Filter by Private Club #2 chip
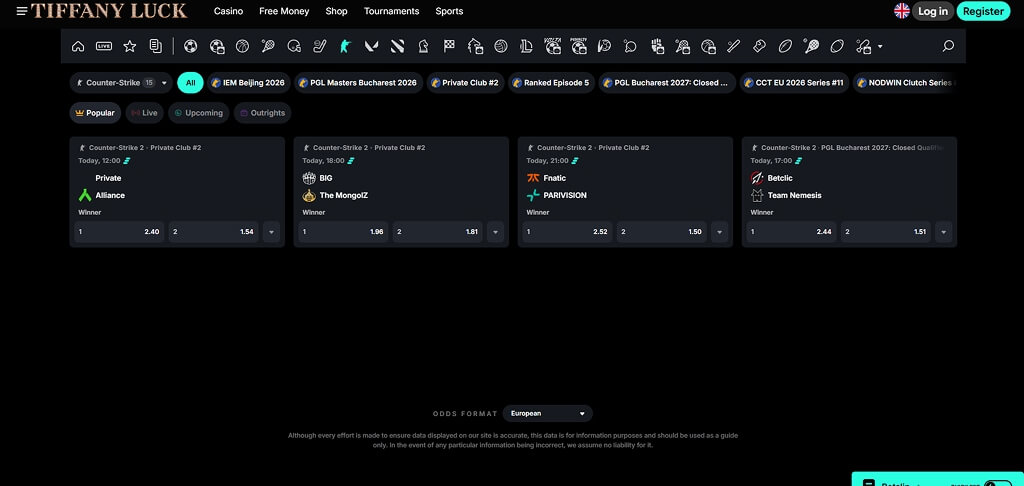This screenshot has width=1024, height=486. pyautogui.click(x=465, y=83)
